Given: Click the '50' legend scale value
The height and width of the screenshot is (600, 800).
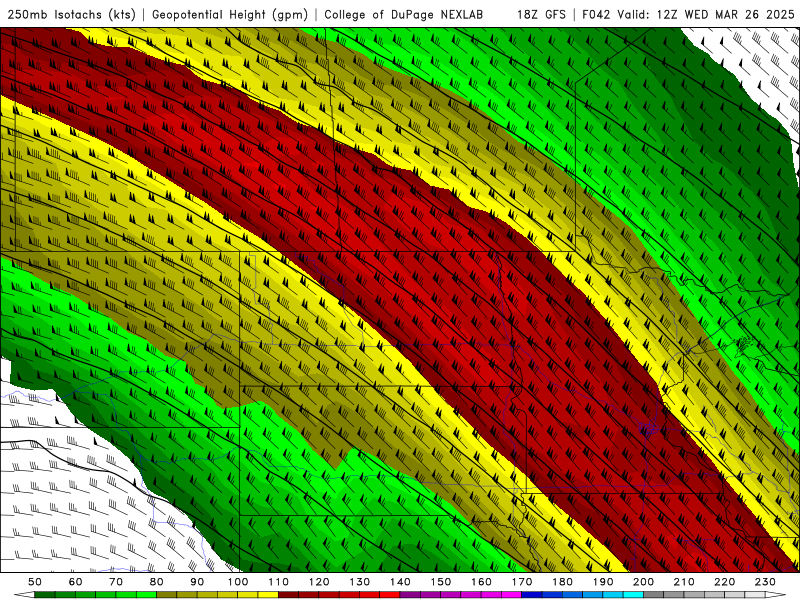Looking at the screenshot, I should pos(35,582).
